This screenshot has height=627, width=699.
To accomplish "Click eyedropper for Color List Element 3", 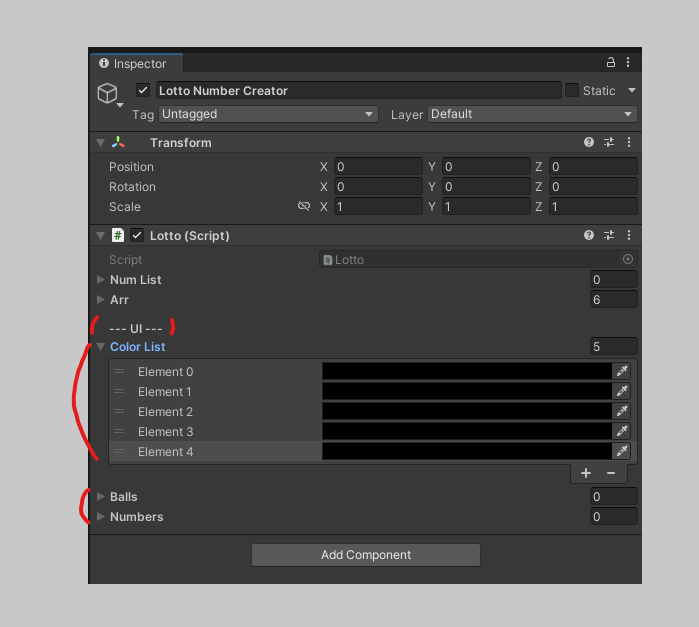I will pos(622,431).
